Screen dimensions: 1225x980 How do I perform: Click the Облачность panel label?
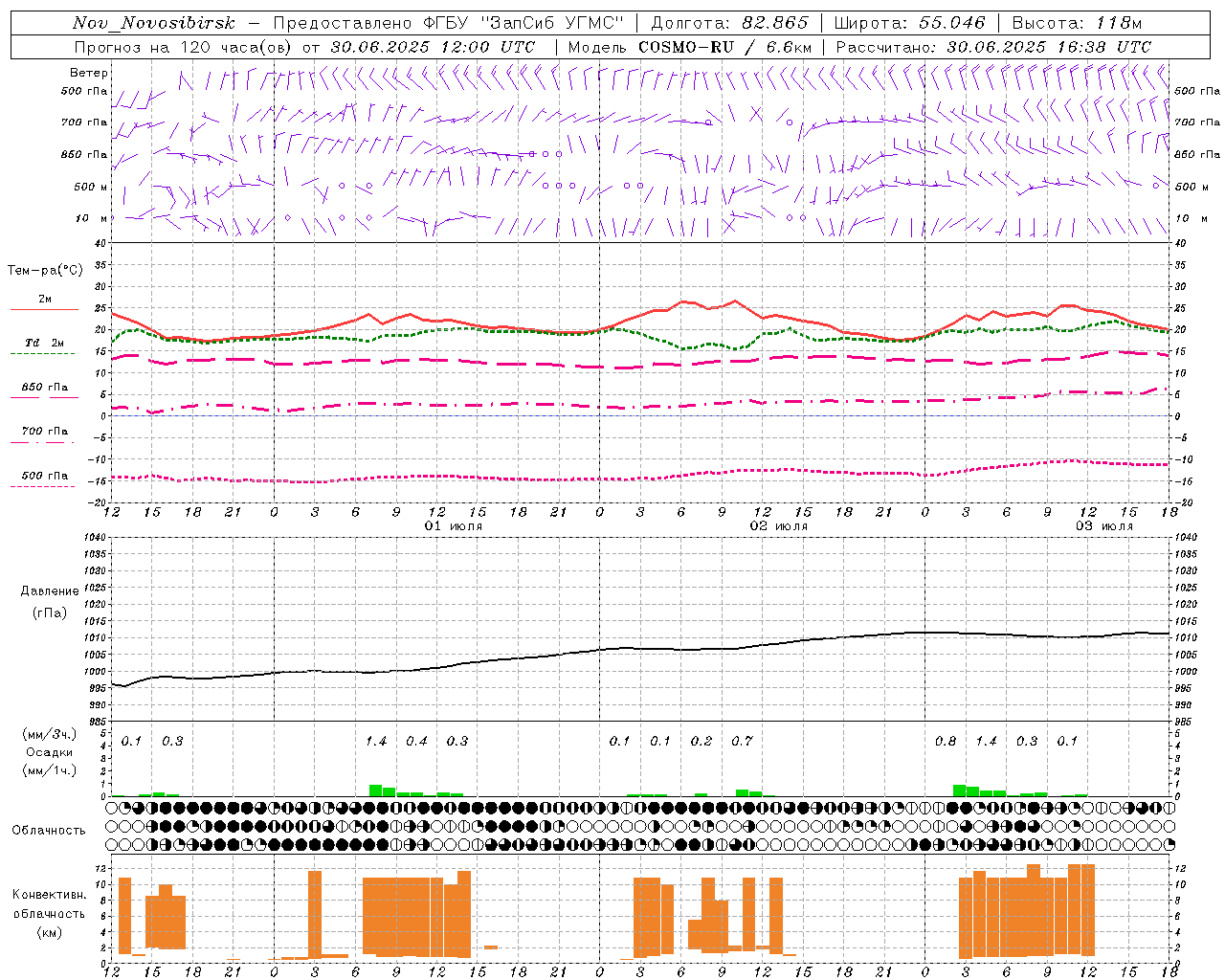(49, 831)
